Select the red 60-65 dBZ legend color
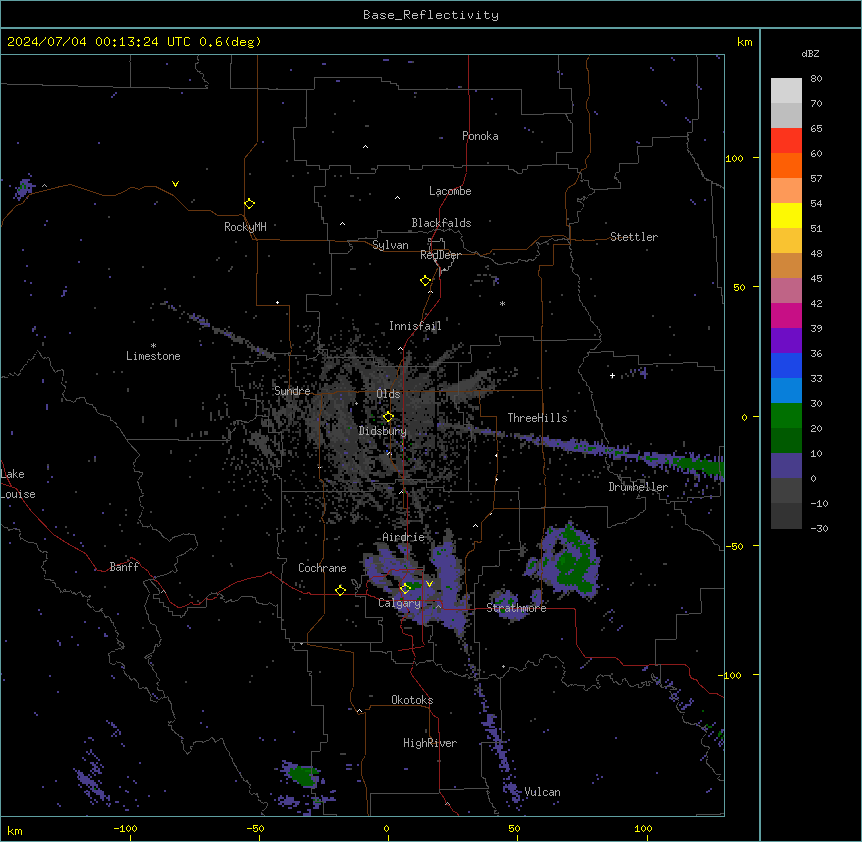862x842 pixels. tap(786, 140)
